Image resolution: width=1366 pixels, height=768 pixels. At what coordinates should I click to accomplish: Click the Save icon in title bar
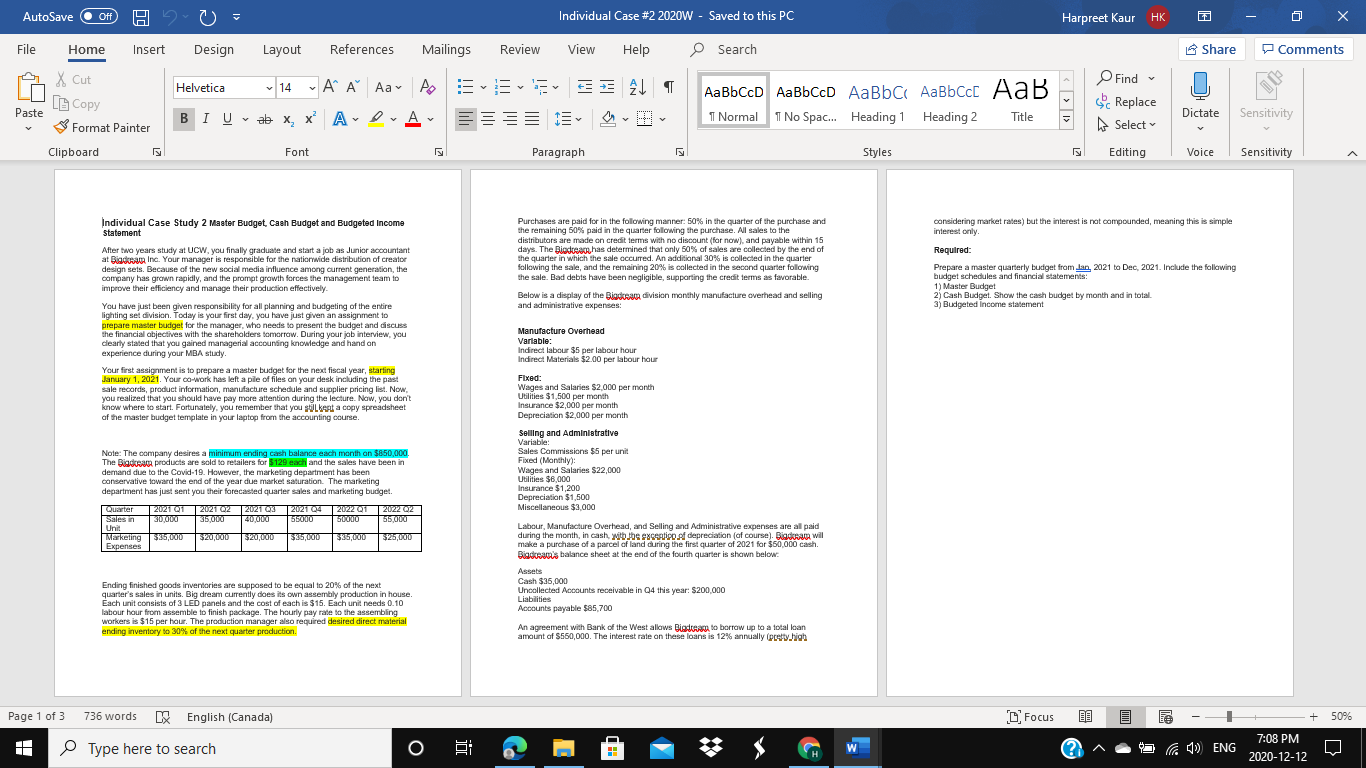(141, 16)
